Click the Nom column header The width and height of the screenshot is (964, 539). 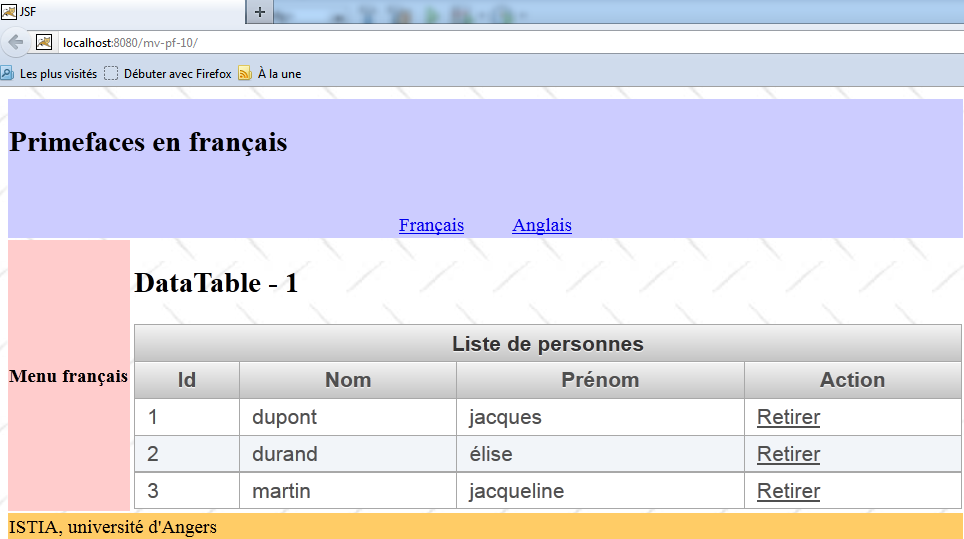click(x=348, y=380)
